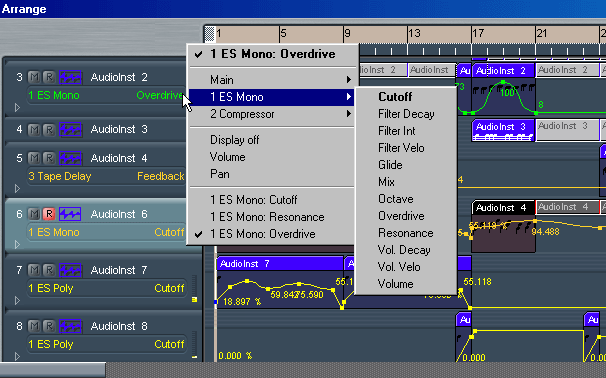
Task: Open the Cutoff automation parameter menu on track 8
Action: point(169,344)
